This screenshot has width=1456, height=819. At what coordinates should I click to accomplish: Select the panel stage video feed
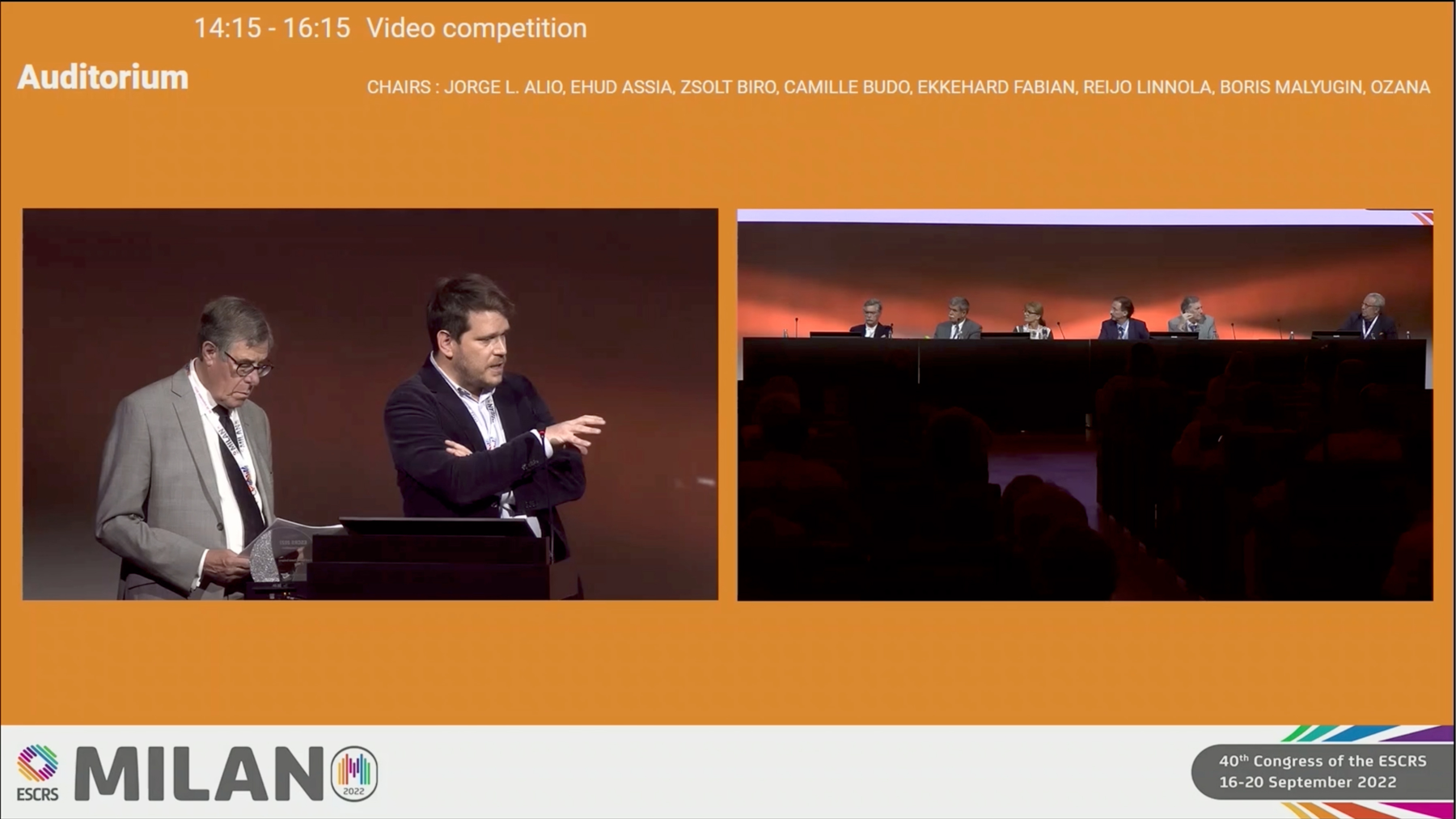click(1085, 405)
